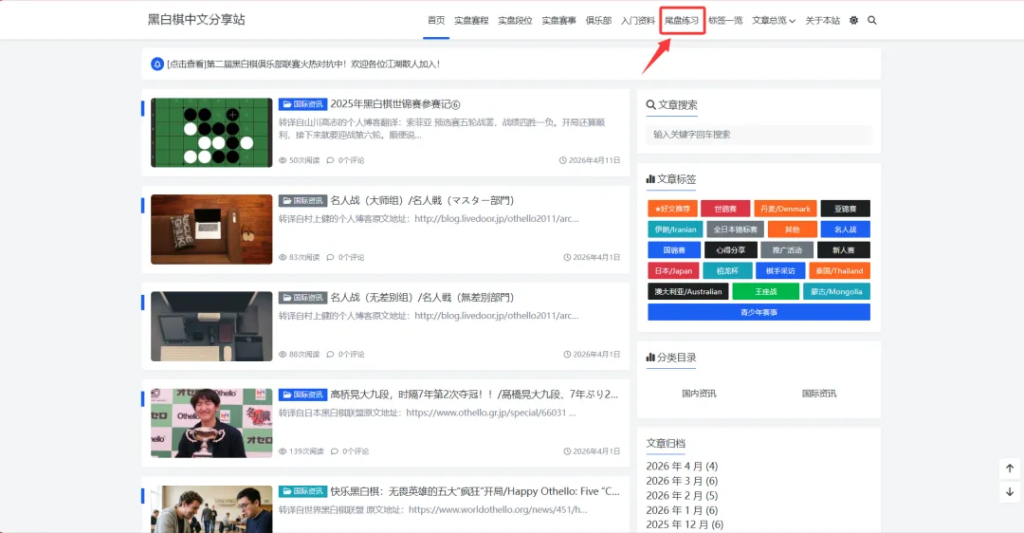Go to the 首页 nav tab
The width and height of the screenshot is (1024, 533).
pyautogui.click(x=436, y=20)
